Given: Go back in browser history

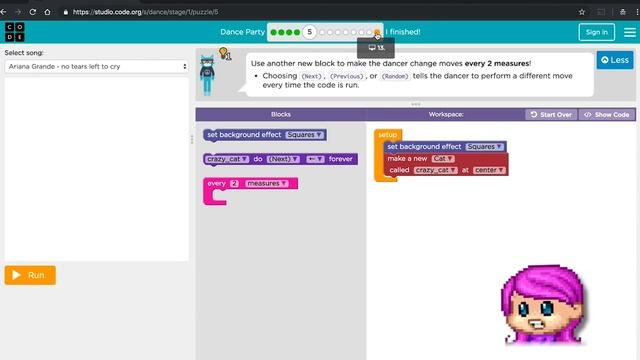Looking at the screenshot, I should coord(4,12).
